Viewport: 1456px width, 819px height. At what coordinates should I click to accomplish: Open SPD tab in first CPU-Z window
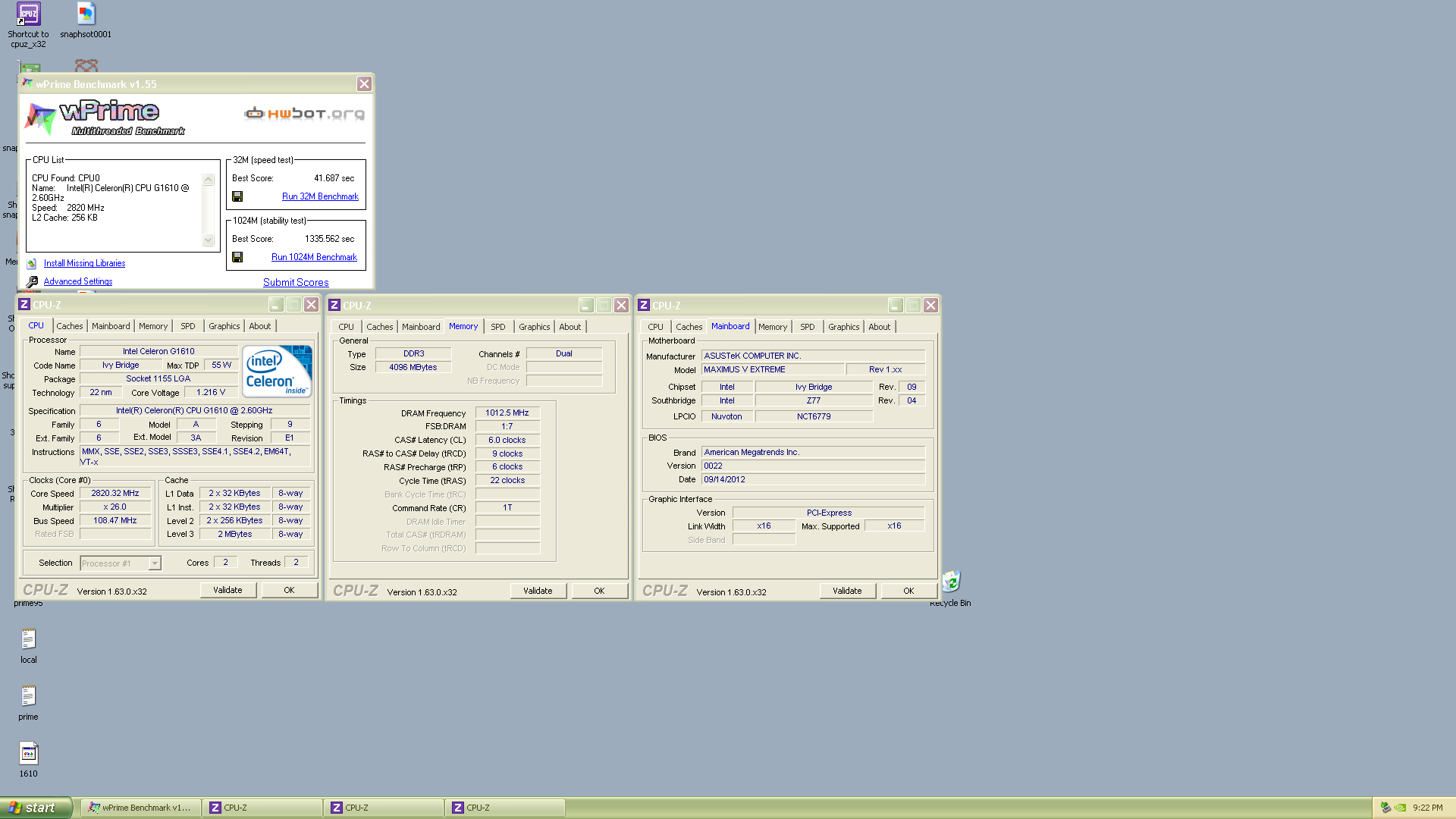coord(188,326)
